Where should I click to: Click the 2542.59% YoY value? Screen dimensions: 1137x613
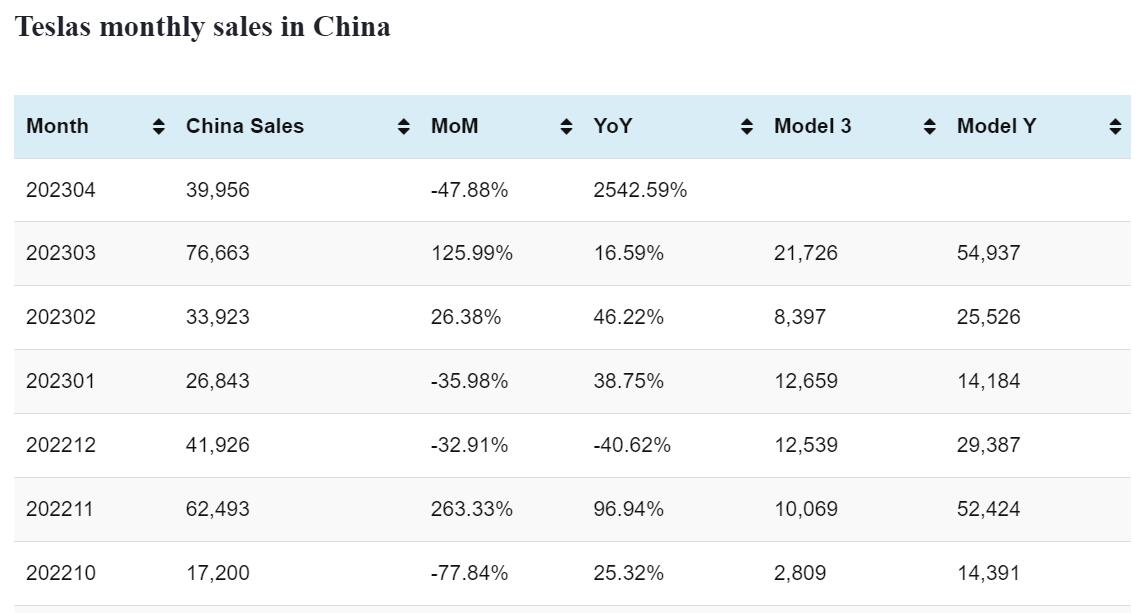640,189
